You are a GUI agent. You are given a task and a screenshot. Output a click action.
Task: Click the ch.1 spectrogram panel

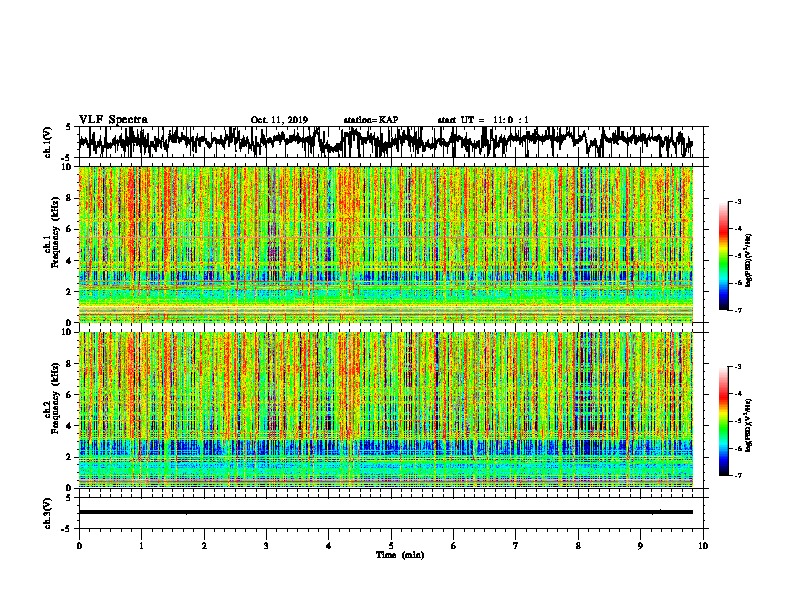coord(386,244)
